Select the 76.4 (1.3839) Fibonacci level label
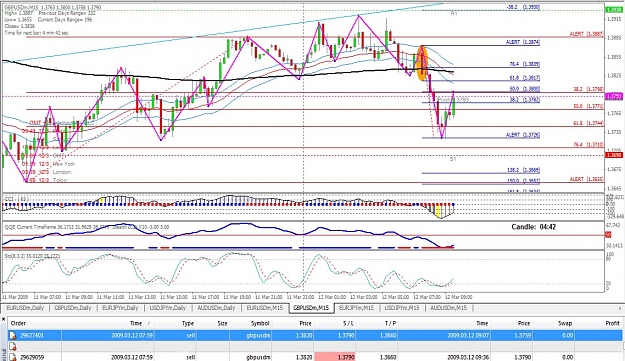625x361 pixels. pyautogui.click(x=525, y=64)
